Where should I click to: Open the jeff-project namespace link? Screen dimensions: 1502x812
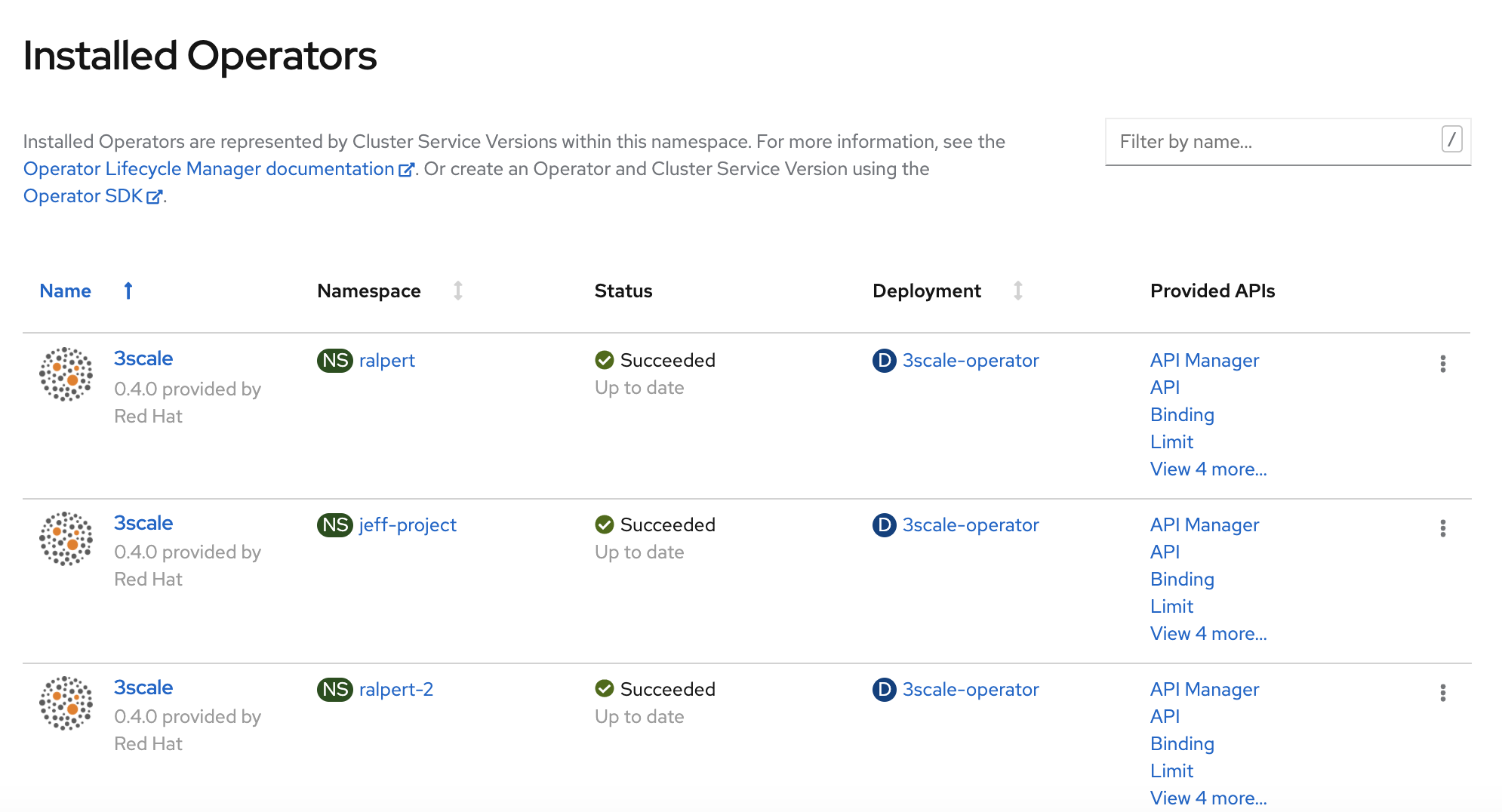(408, 525)
